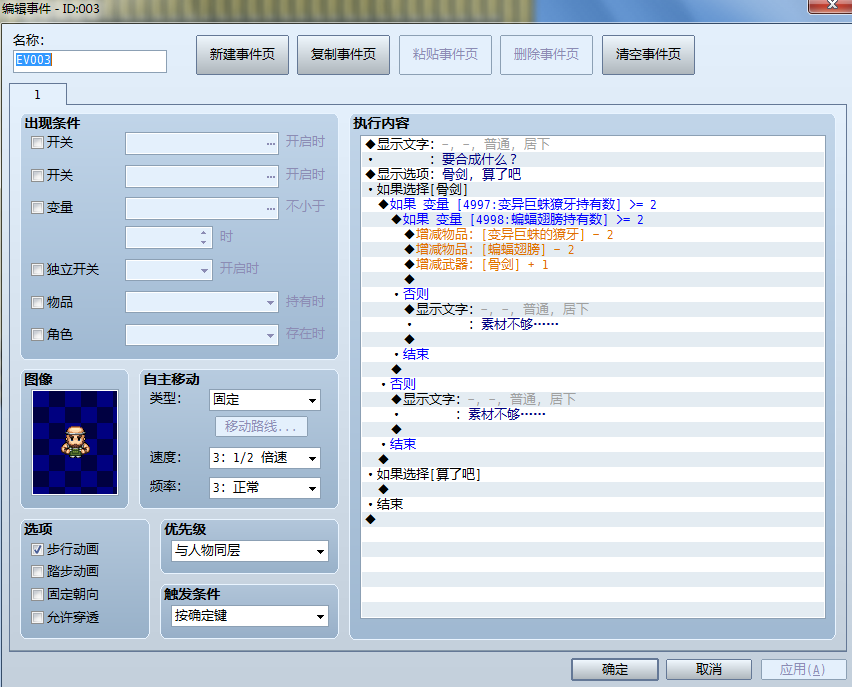This screenshot has height=687, width=852.
Task: Click the 变量 value stepper arrows
Action: point(203,237)
